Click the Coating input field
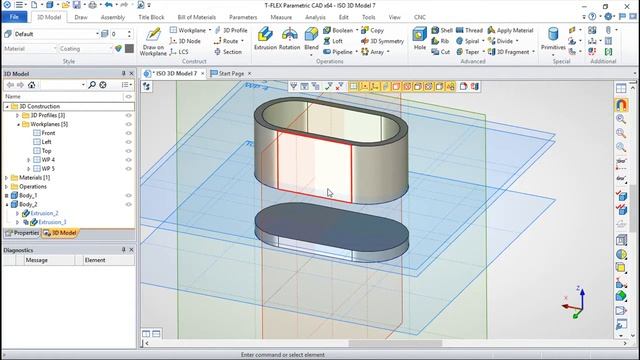The height and width of the screenshot is (360, 640). coord(85,49)
